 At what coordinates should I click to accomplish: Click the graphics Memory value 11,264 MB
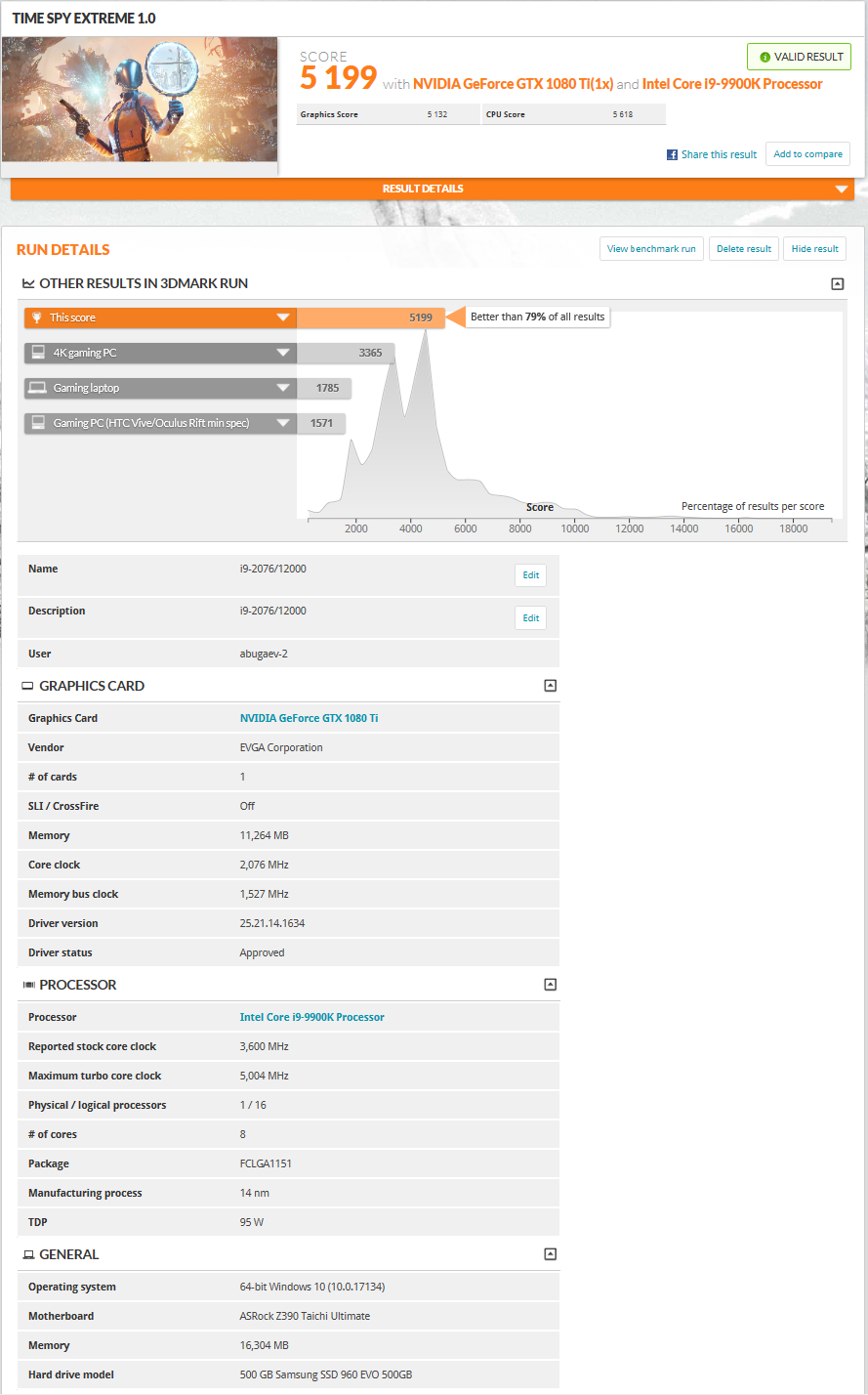point(264,835)
